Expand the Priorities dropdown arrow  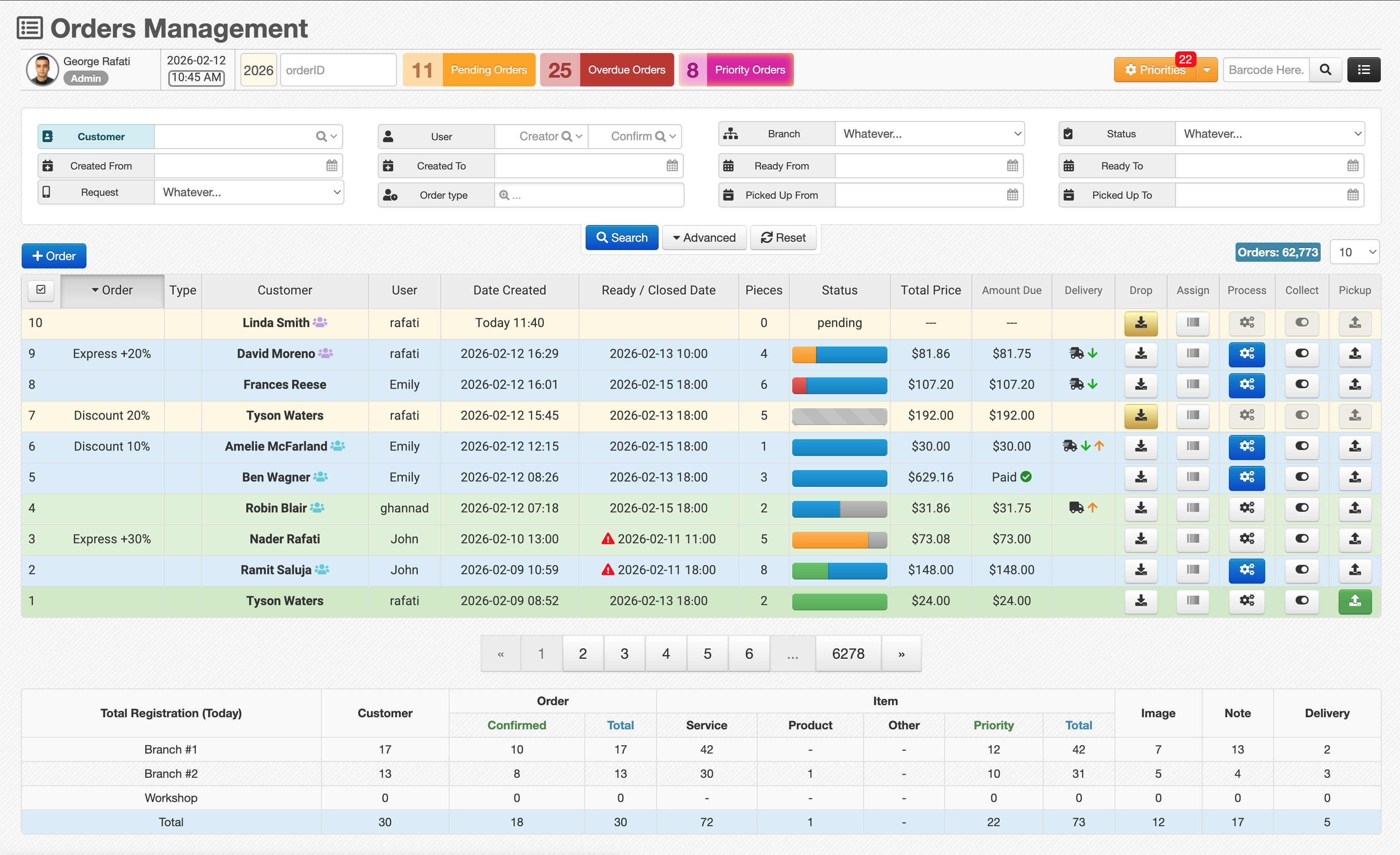pos(1206,70)
